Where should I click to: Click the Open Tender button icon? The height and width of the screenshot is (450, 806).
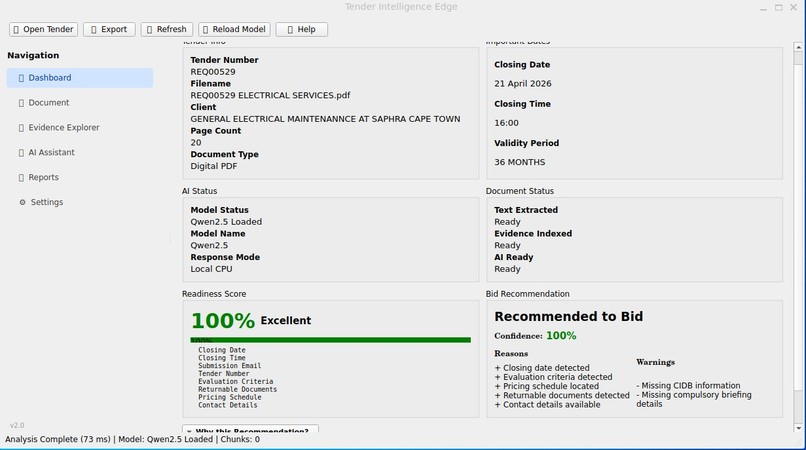[x=16, y=30]
